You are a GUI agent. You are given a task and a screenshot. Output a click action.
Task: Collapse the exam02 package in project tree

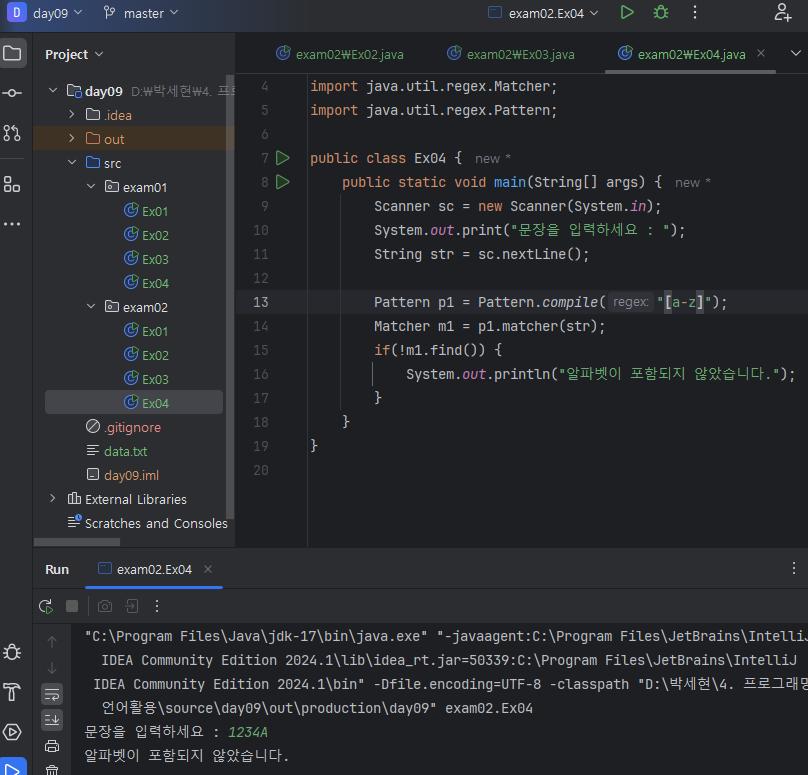91,307
